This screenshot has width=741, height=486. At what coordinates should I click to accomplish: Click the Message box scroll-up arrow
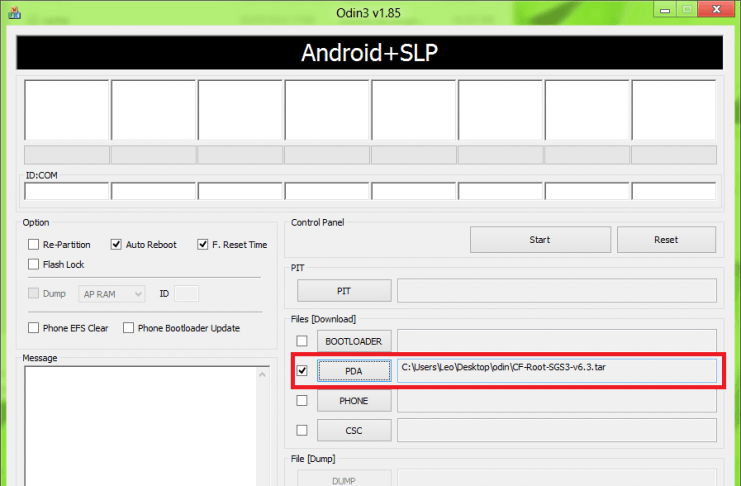coord(262,375)
